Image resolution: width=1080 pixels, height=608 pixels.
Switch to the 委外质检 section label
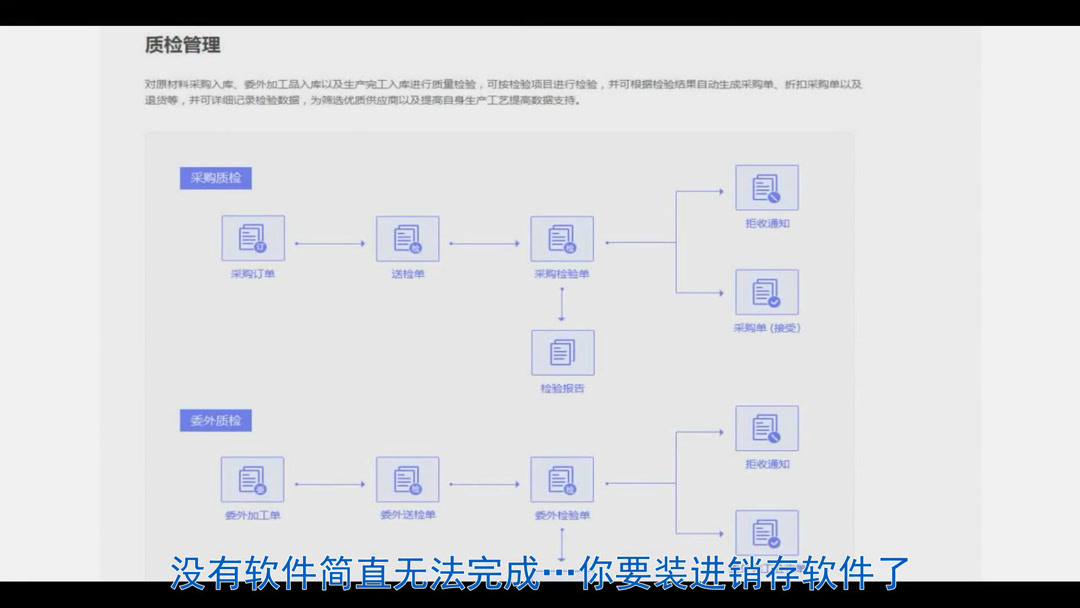pos(215,420)
